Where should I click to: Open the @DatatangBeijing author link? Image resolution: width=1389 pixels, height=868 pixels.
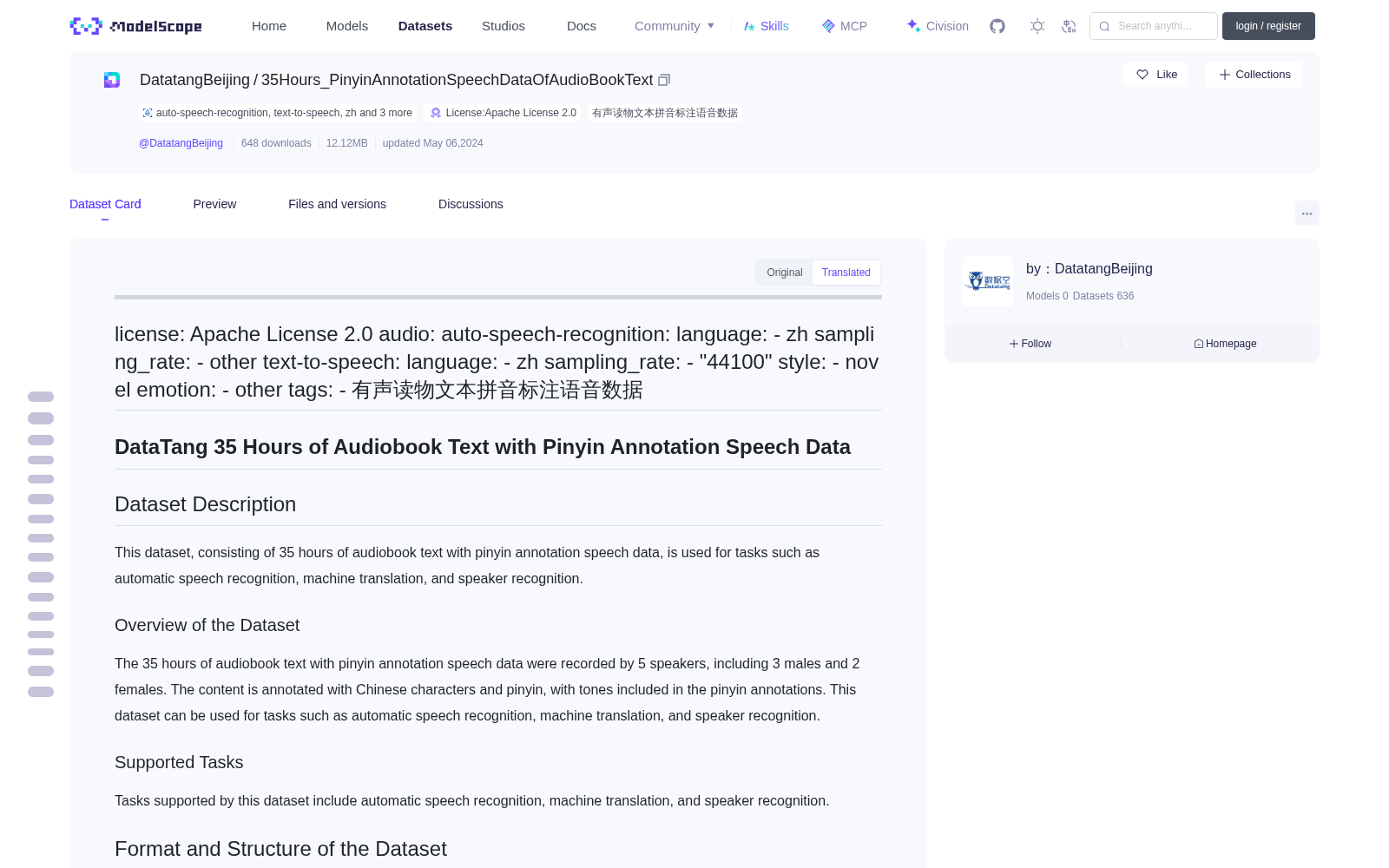coord(181,143)
